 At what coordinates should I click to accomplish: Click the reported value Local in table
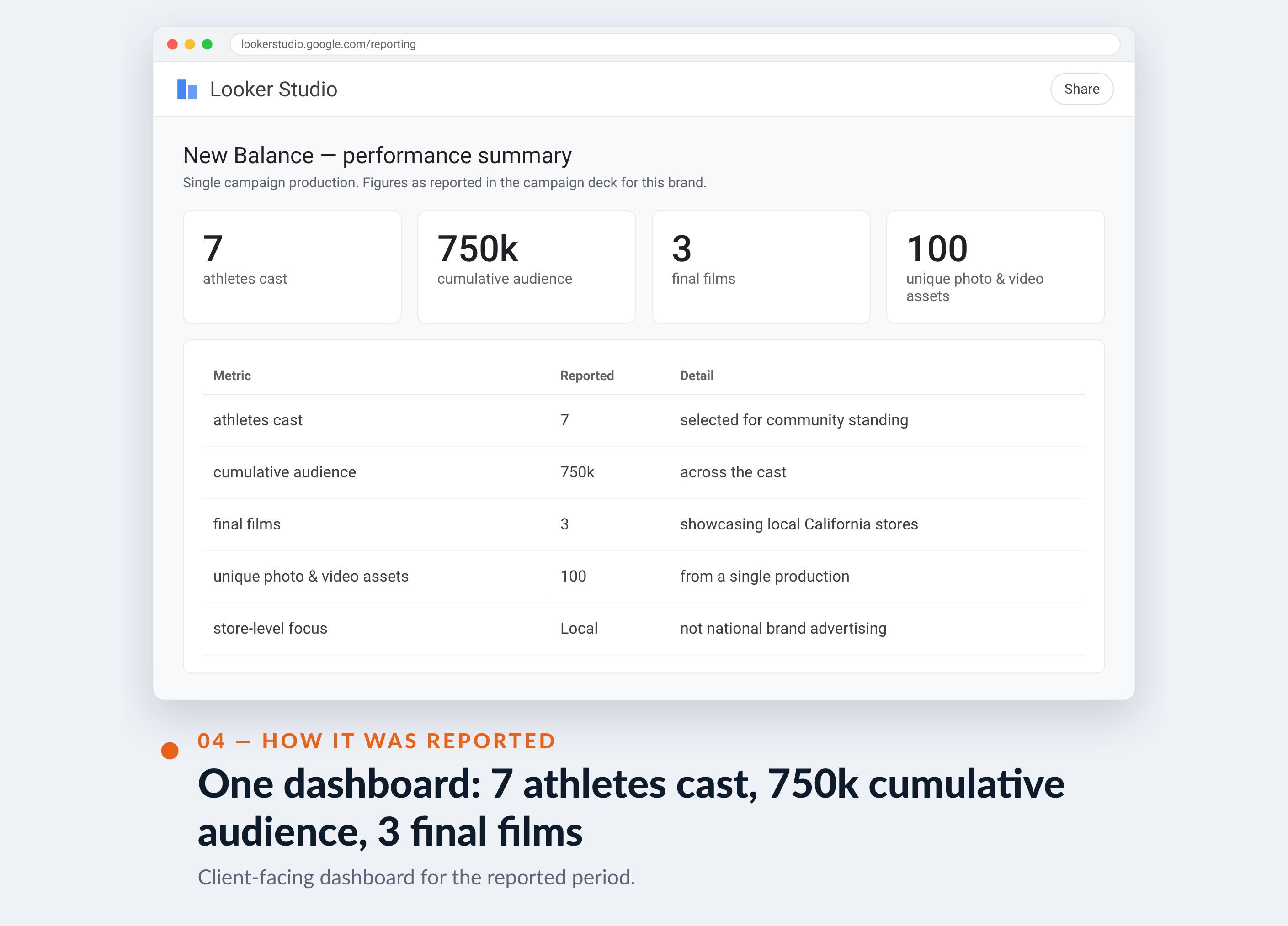579,629
